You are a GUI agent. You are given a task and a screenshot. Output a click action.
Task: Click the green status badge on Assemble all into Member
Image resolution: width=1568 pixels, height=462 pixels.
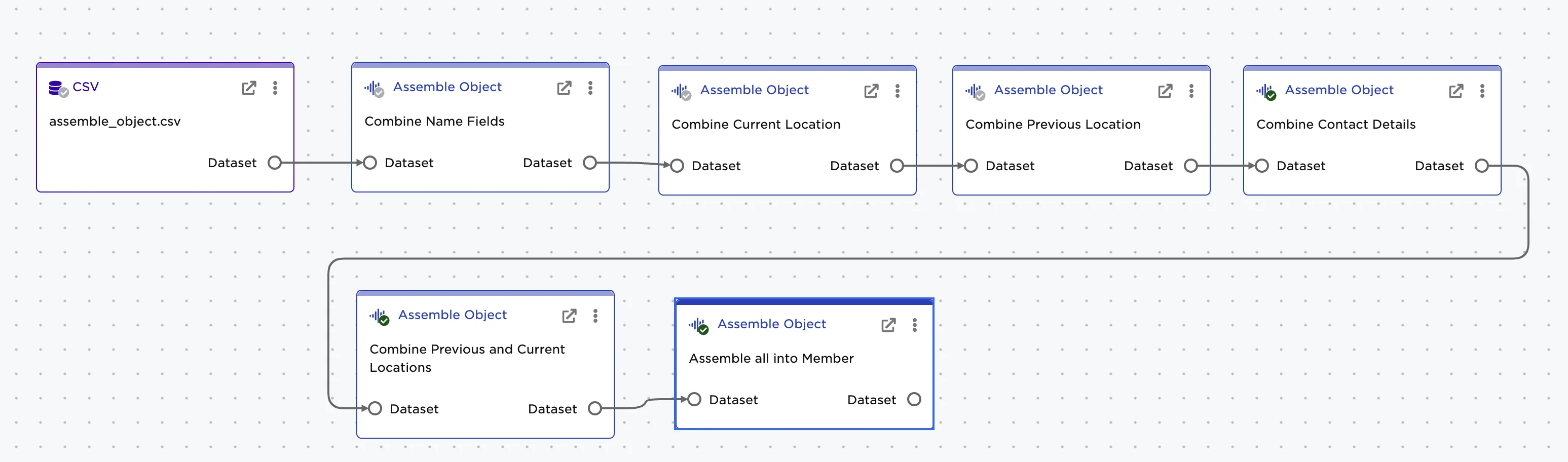coord(704,329)
